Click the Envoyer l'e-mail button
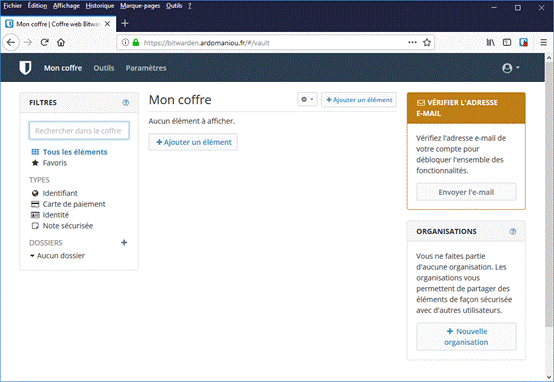This screenshot has height=382, width=554. click(466, 192)
